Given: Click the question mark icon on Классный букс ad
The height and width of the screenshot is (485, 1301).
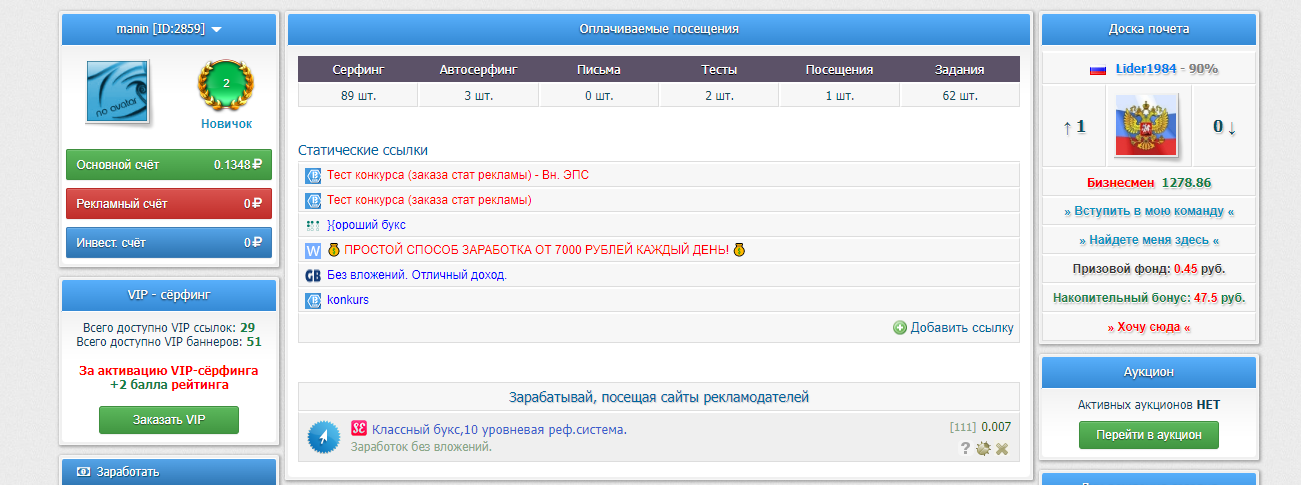Looking at the screenshot, I should [966, 449].
